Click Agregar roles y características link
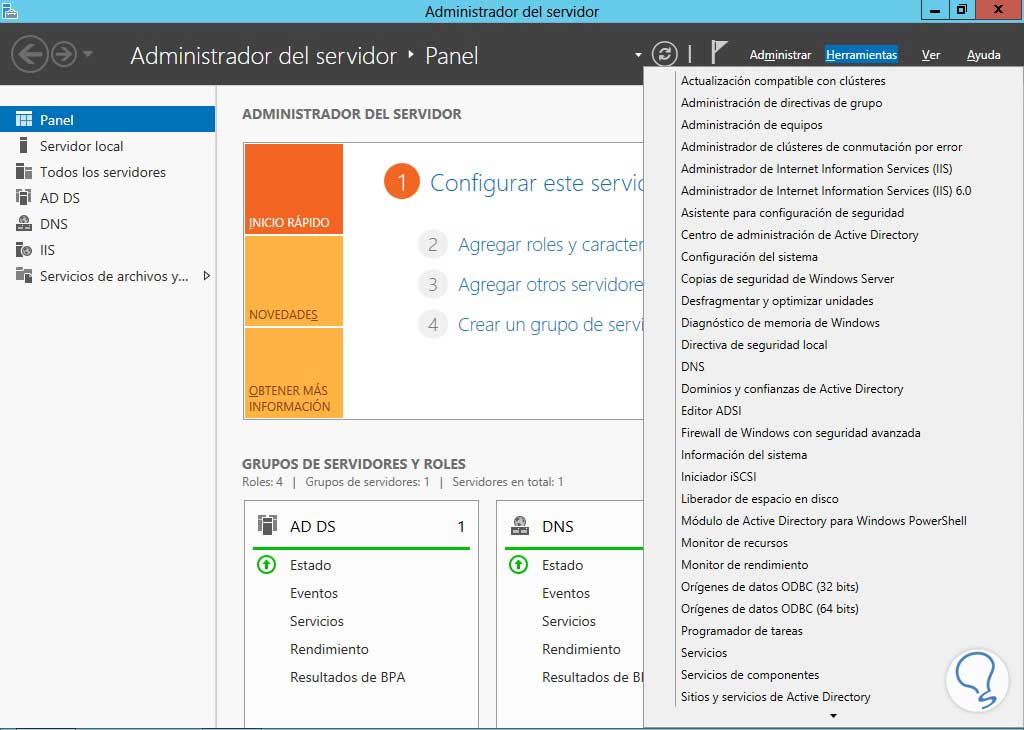1024x730 pixels. pos(551,245)
